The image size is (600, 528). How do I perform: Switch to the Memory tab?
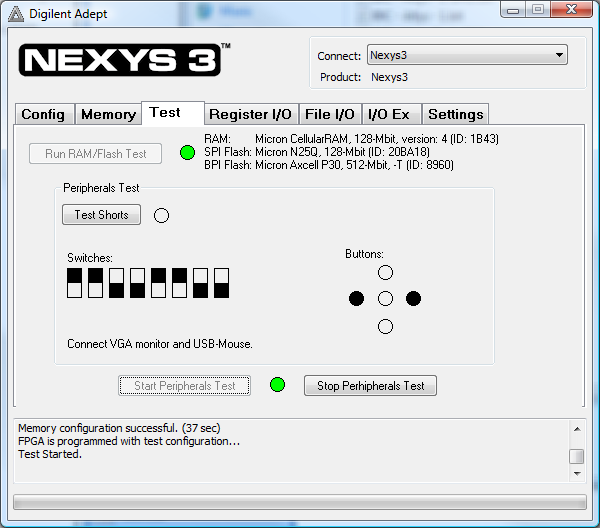tap(108, 114)
